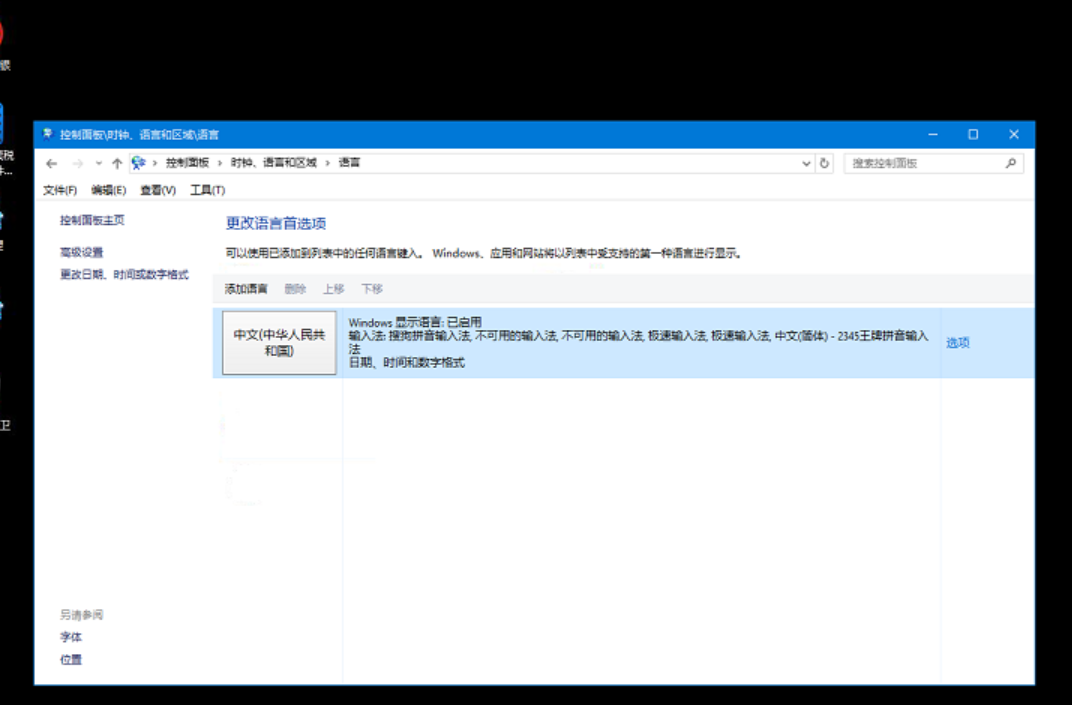The height and width of the screenshot is (705, 1072).
Task: Close the language control panel window
Action: pyautogui.click(x=1014, y=135)
